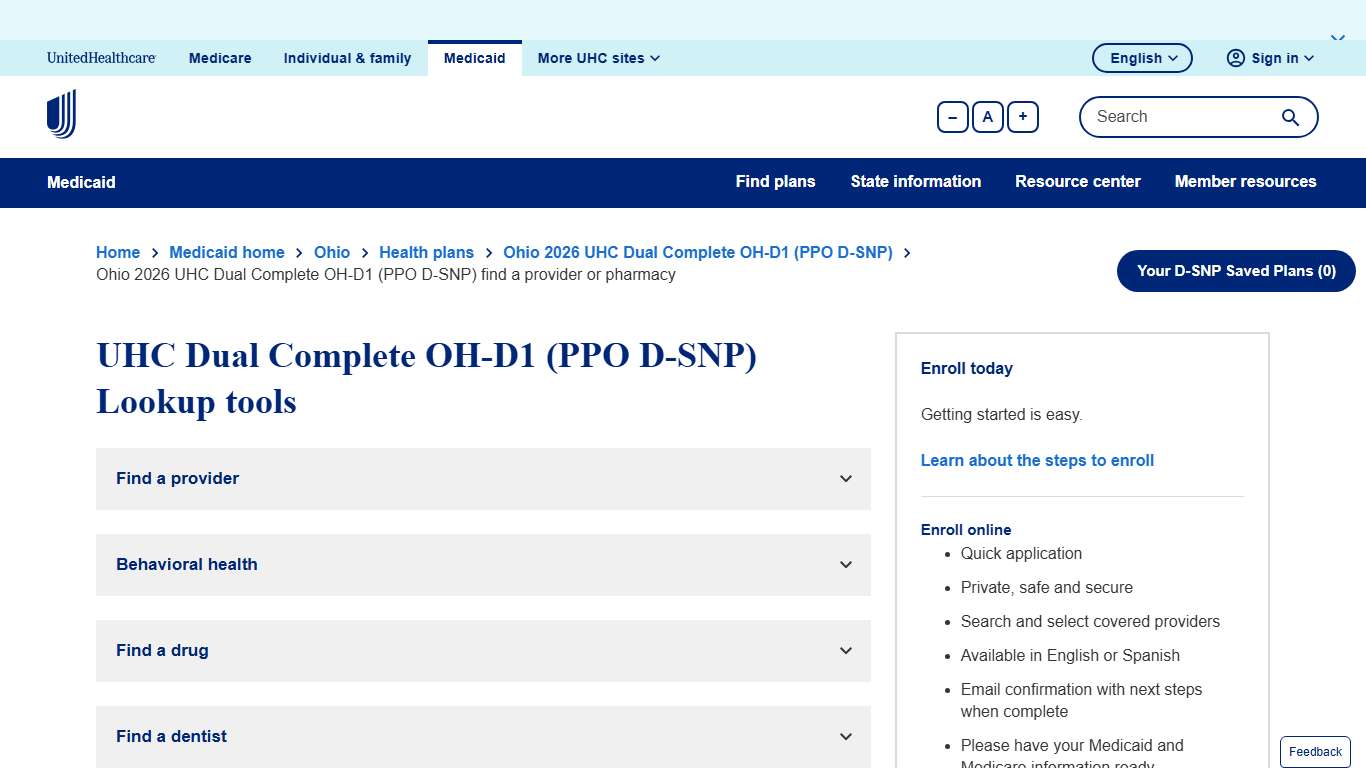
Task: Open "Learn about the steps to enroll"
Action: point(1037,460)
